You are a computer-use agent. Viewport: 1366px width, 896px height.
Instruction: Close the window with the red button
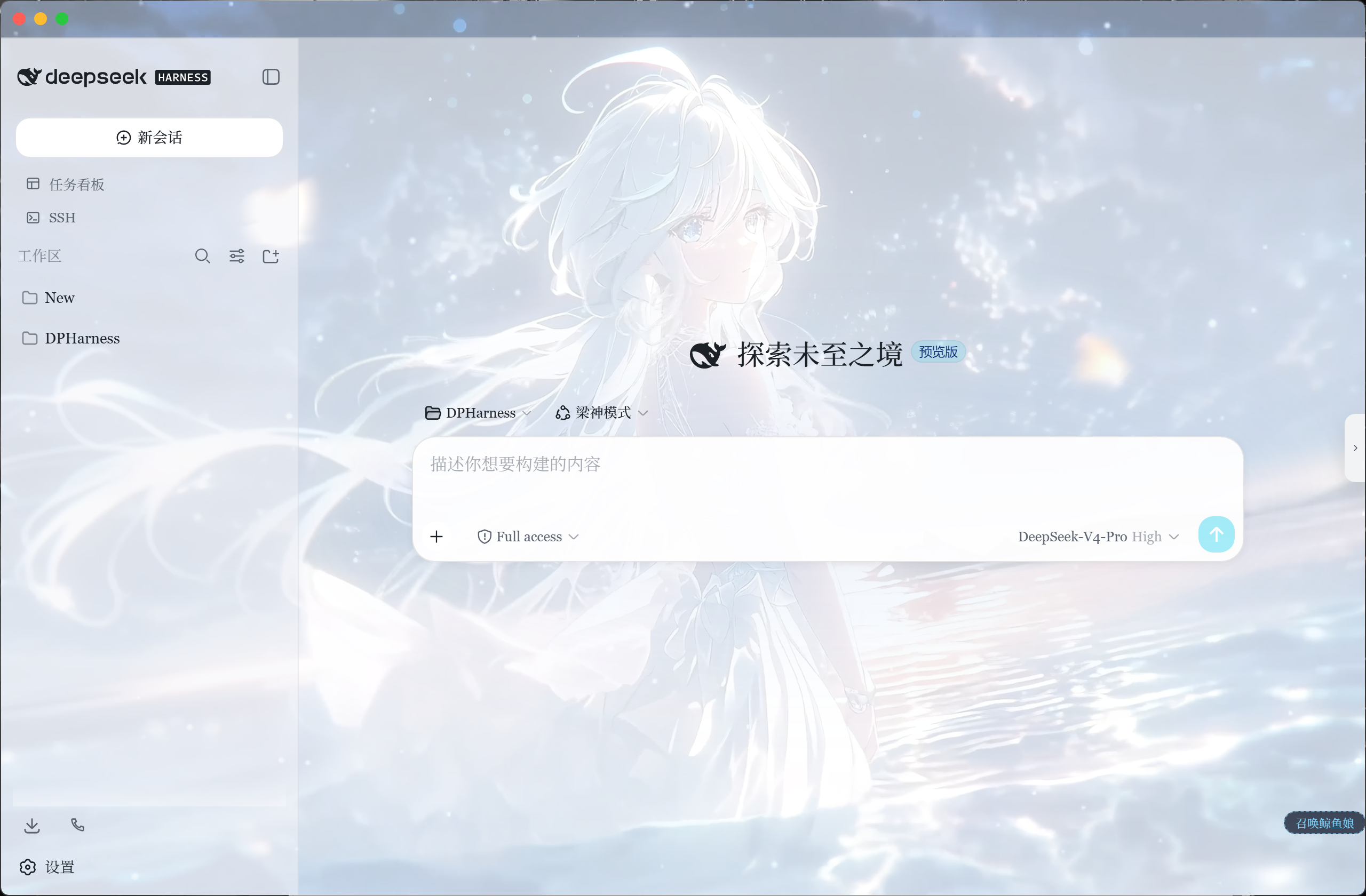click(20, 19)
